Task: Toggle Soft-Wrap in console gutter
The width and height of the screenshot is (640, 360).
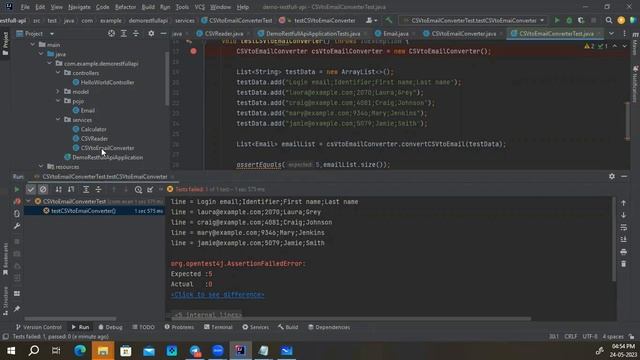Action: click(623, 227)
